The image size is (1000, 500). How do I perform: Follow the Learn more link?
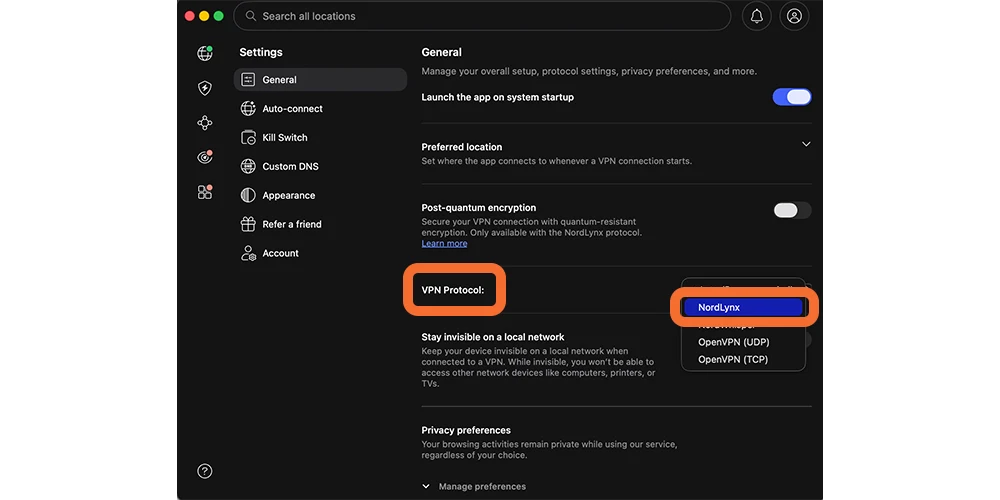click(x=445, y=244)
